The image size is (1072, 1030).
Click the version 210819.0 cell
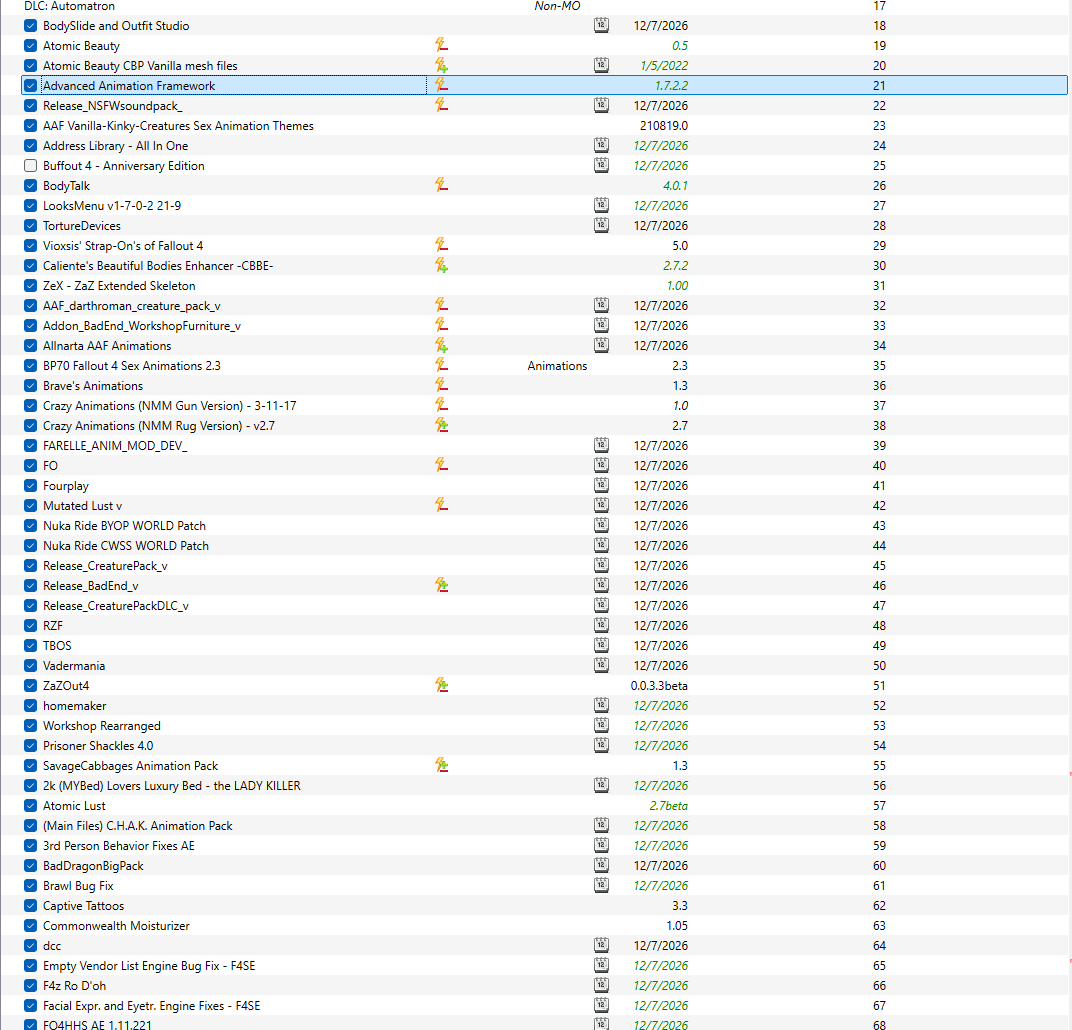(x=664, y=126)
